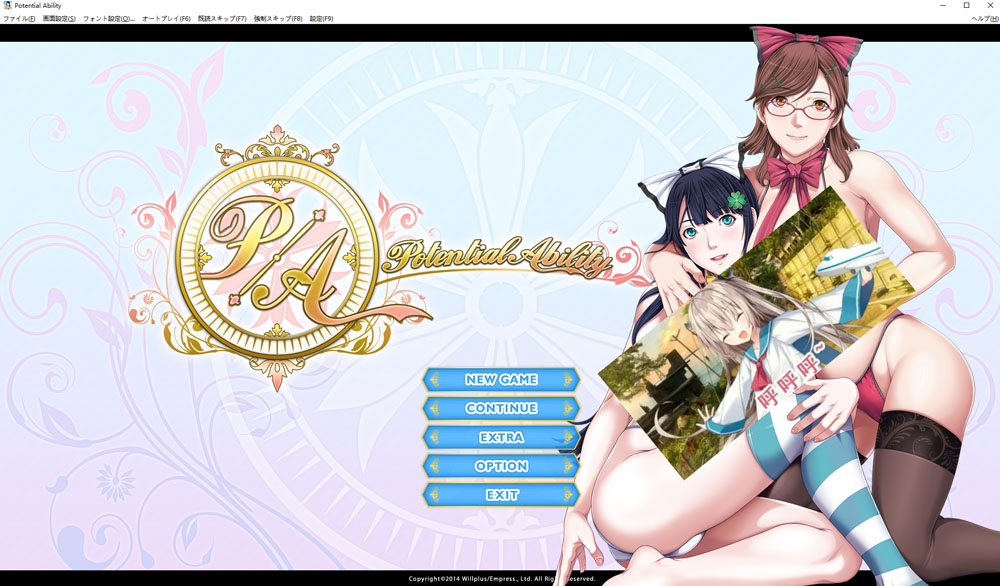Click the Potential Ability app icon in title bar
Image resolution: width=1000 pixels, height=586 pixels.
pos(7,5)
